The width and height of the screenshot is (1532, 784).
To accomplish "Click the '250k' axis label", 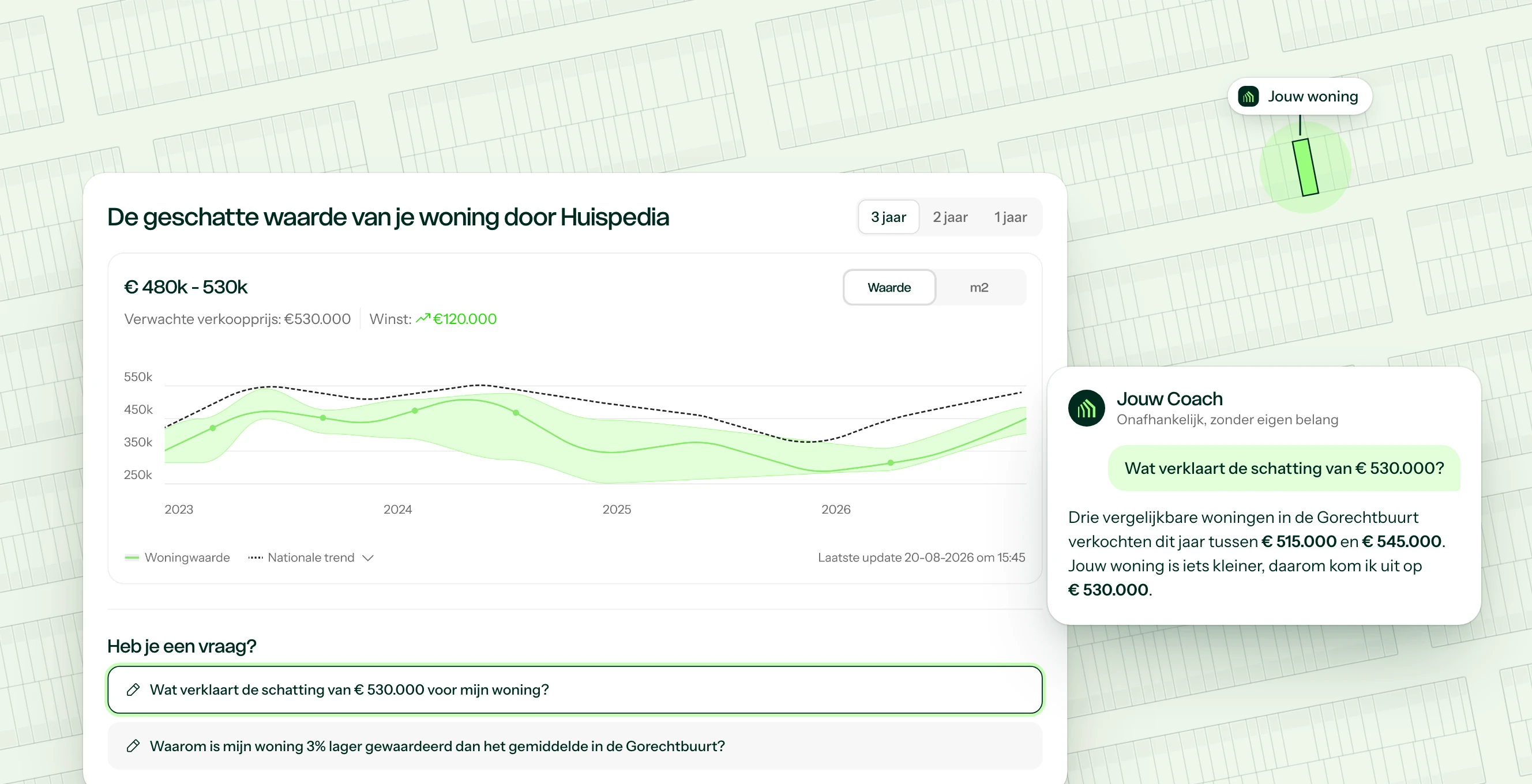I will (138, 475).
